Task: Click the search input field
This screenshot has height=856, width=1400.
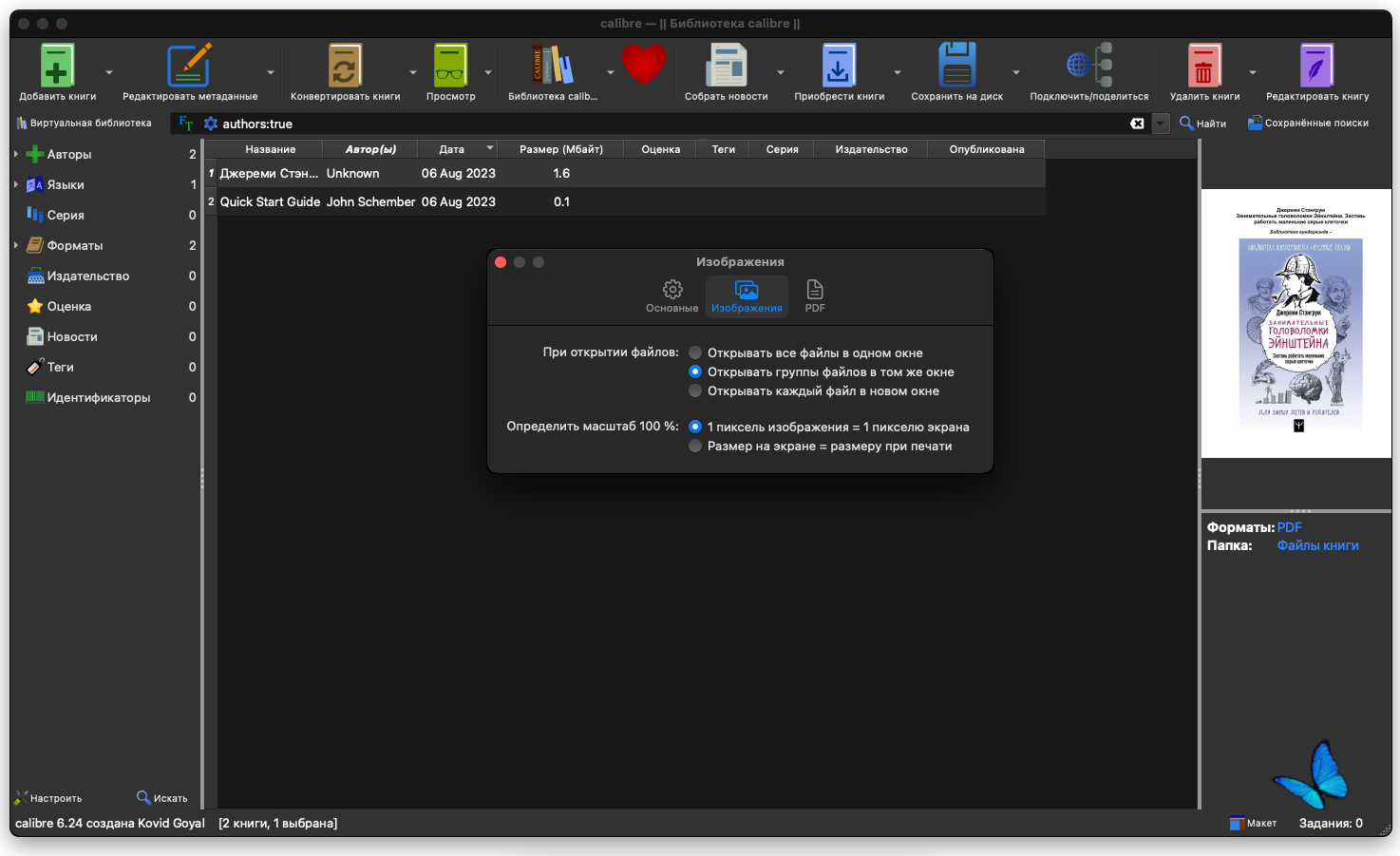Action: click(x=665, y=124)
